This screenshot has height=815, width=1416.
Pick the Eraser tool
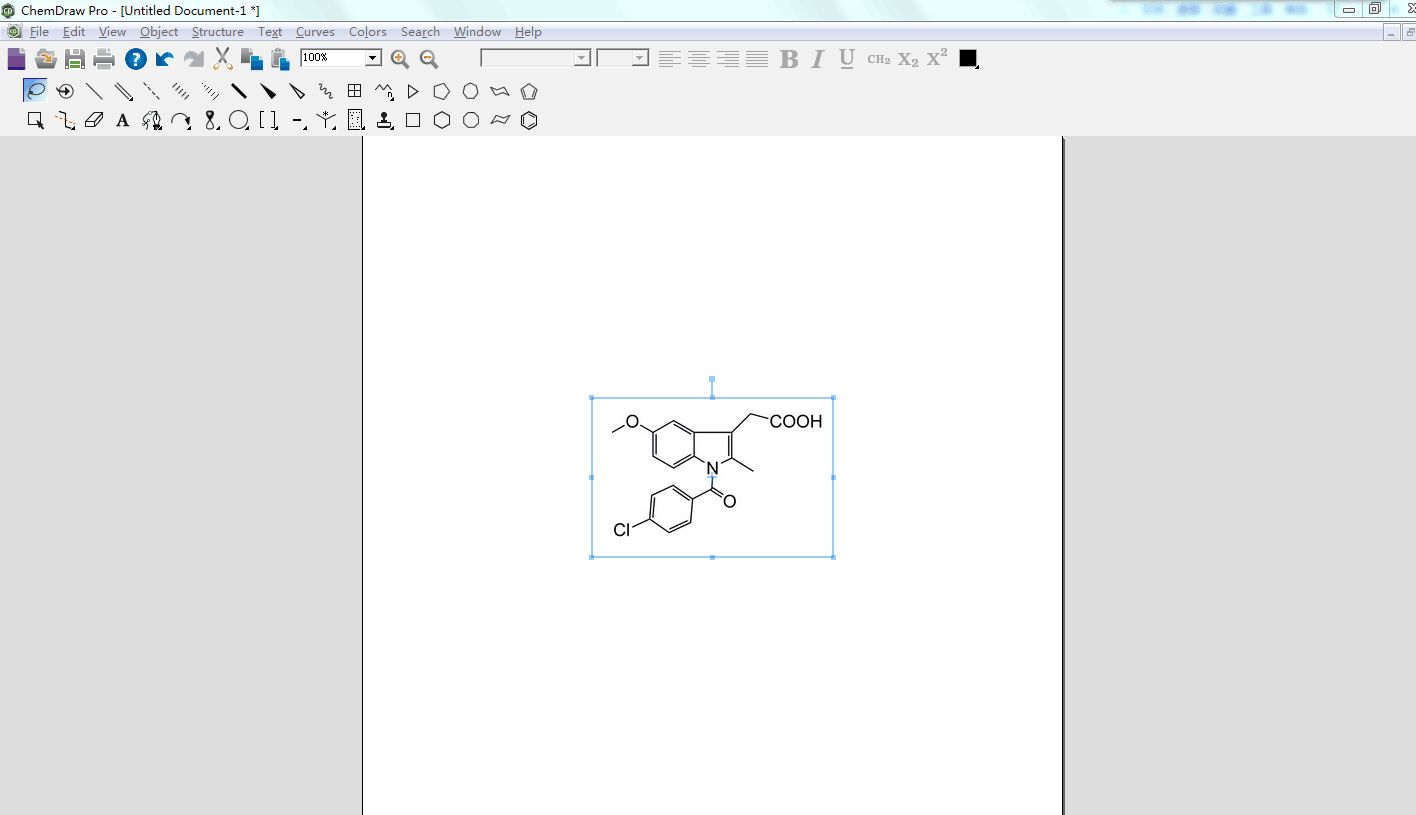click(x=94, y=120)
